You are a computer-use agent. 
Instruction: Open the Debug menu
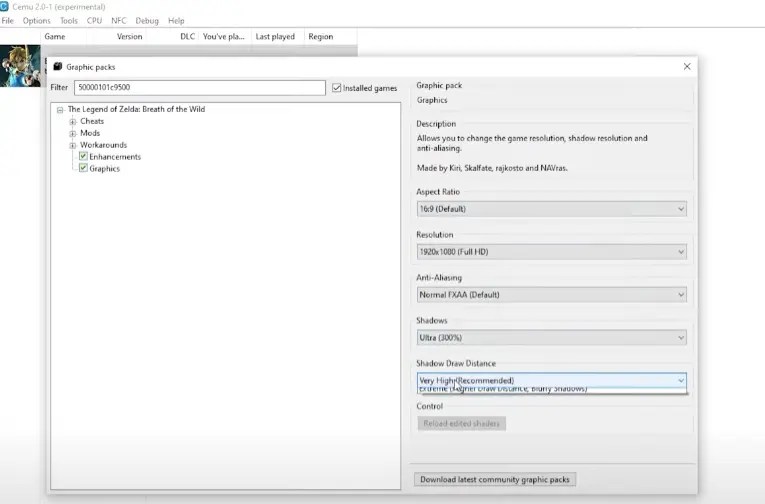147,20
